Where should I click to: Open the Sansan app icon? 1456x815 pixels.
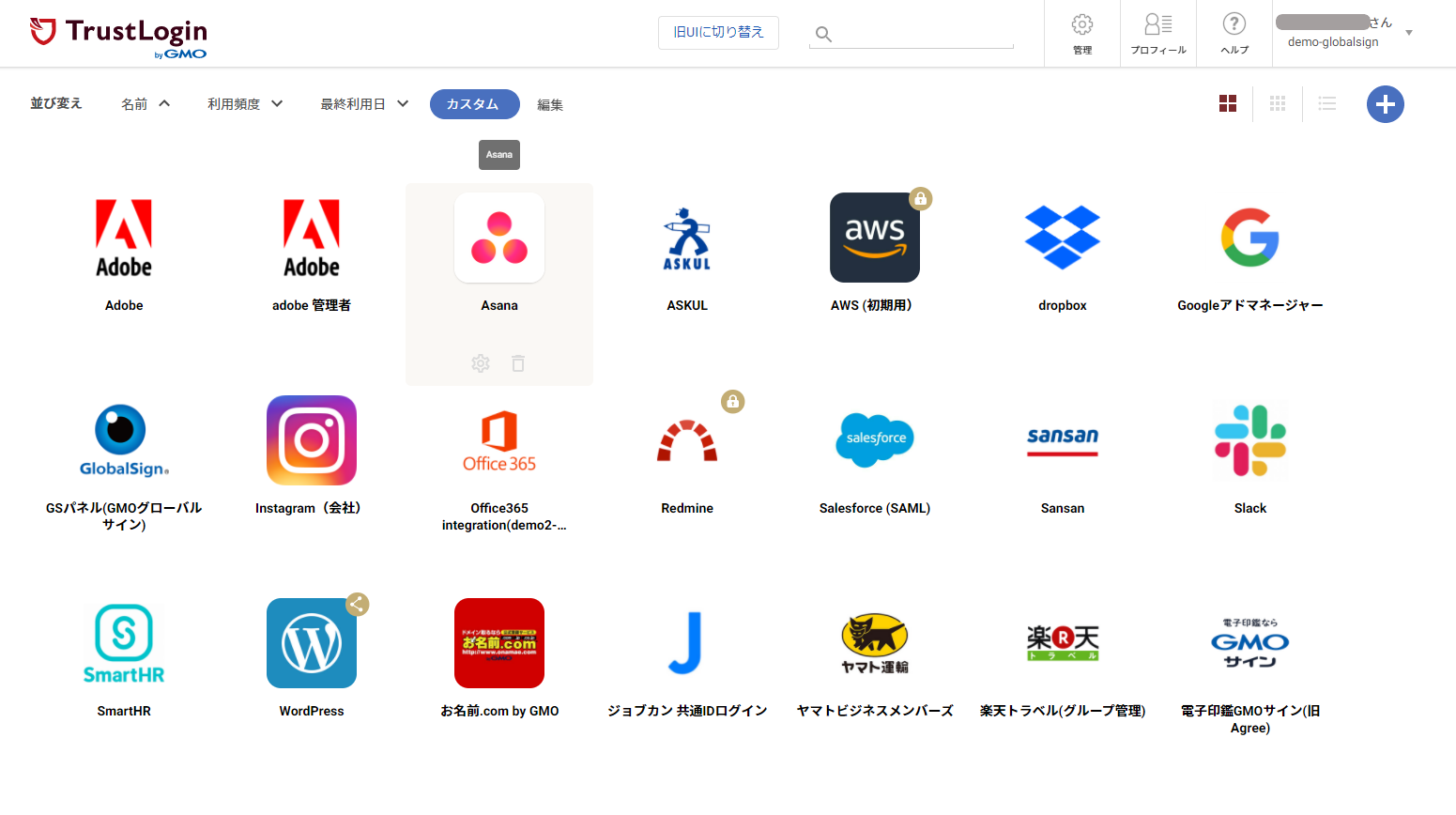(x=1063, y=440)
